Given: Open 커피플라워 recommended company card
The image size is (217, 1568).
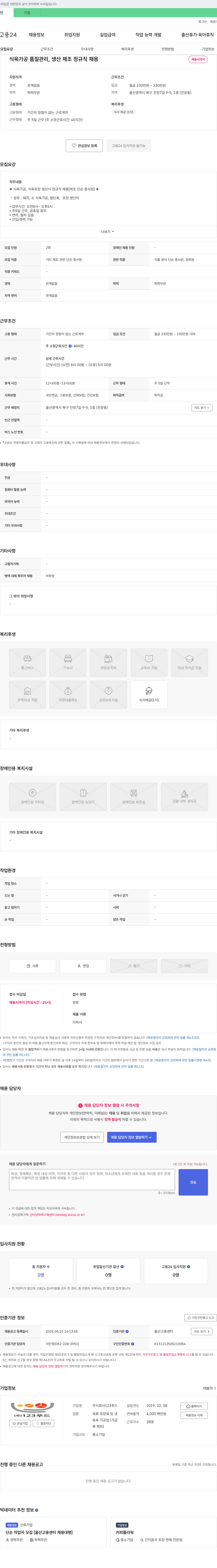Looking at the screenshot, I should (163, 1532).
